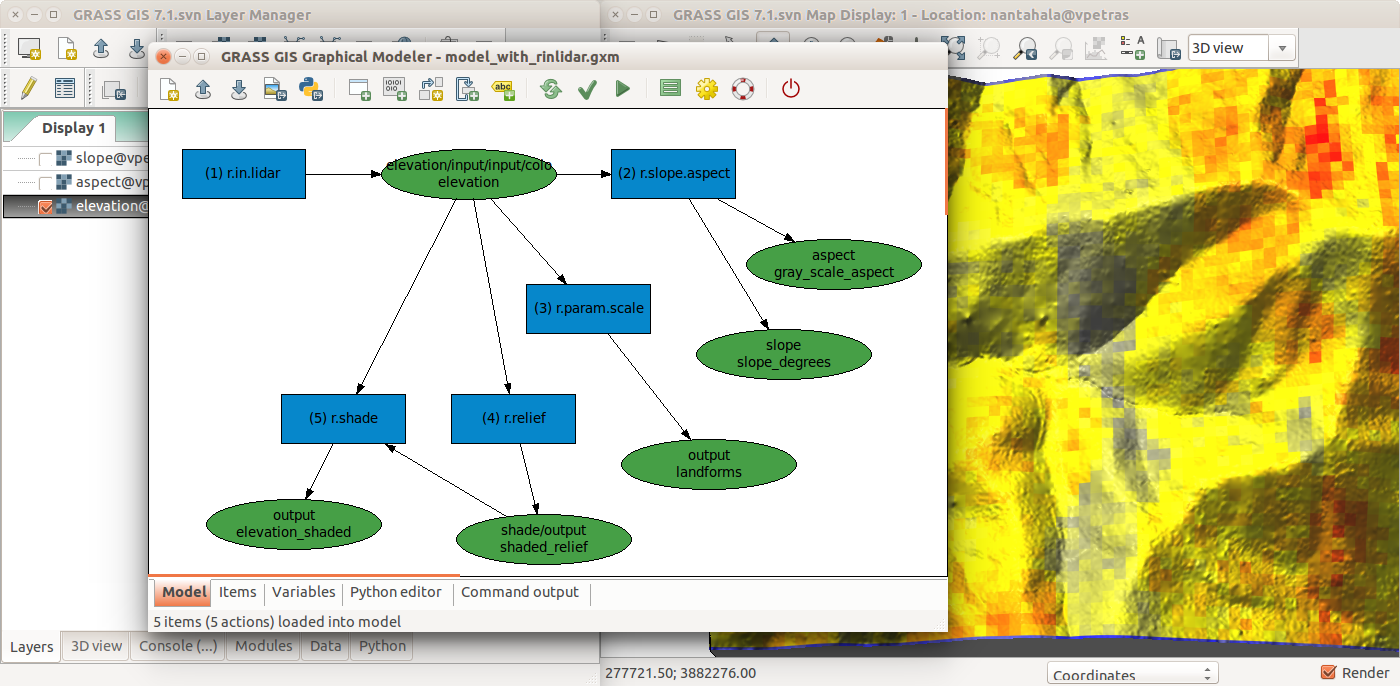Select the r.slope.aspect action block

673,173
